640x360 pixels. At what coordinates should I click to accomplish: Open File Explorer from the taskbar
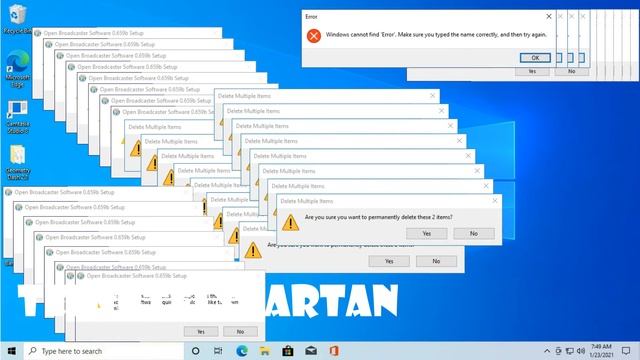[264, 351]
